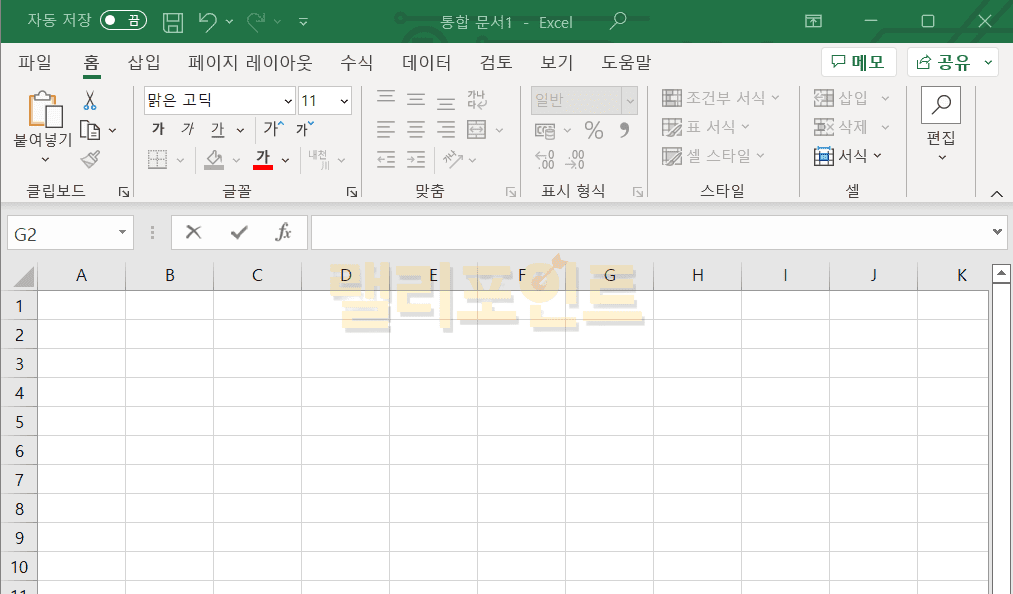The image size is (1013, 594).
Task: Toggle the 자동 저장 autosave switch
Action: point(123,21)
